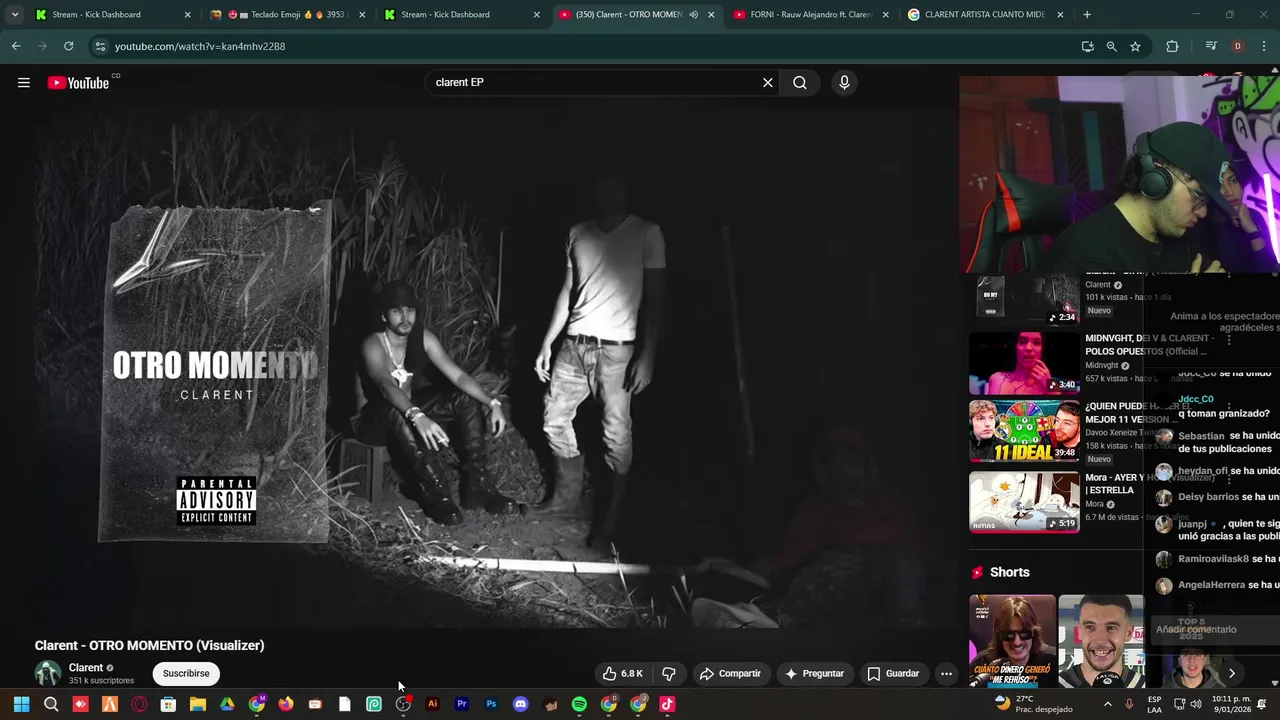This screenshot has width=1280, height=720.
Task: Open the taskbar volume control
Action: [1195, 704]
